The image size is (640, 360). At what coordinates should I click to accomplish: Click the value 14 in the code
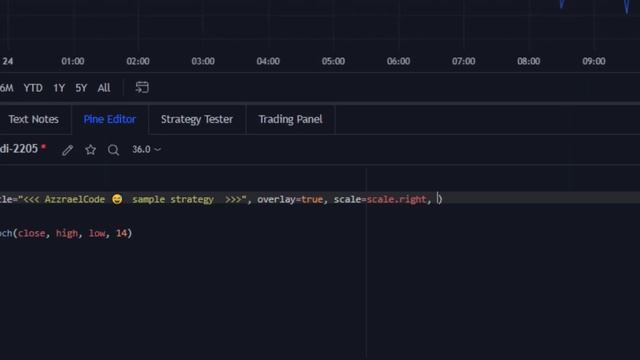(121, 233)
